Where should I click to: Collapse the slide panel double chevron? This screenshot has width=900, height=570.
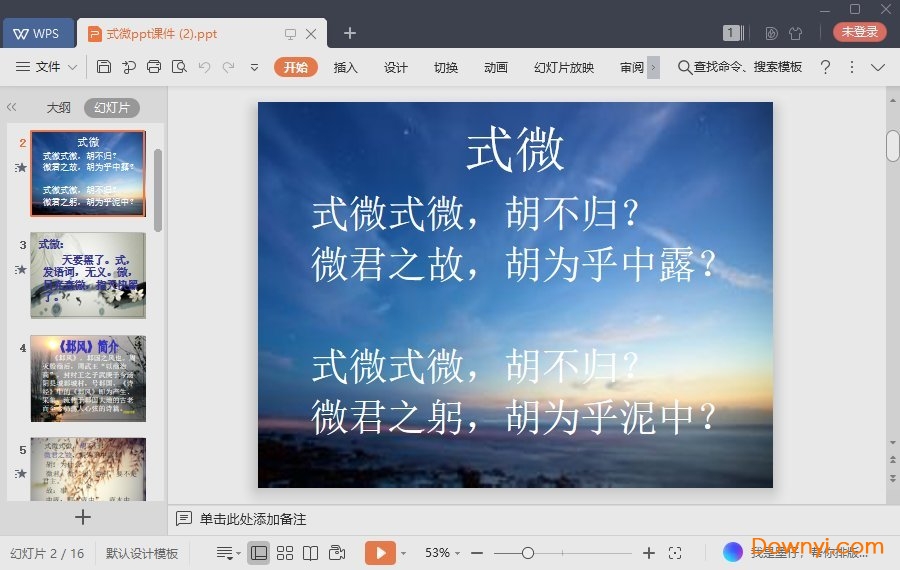11,107
